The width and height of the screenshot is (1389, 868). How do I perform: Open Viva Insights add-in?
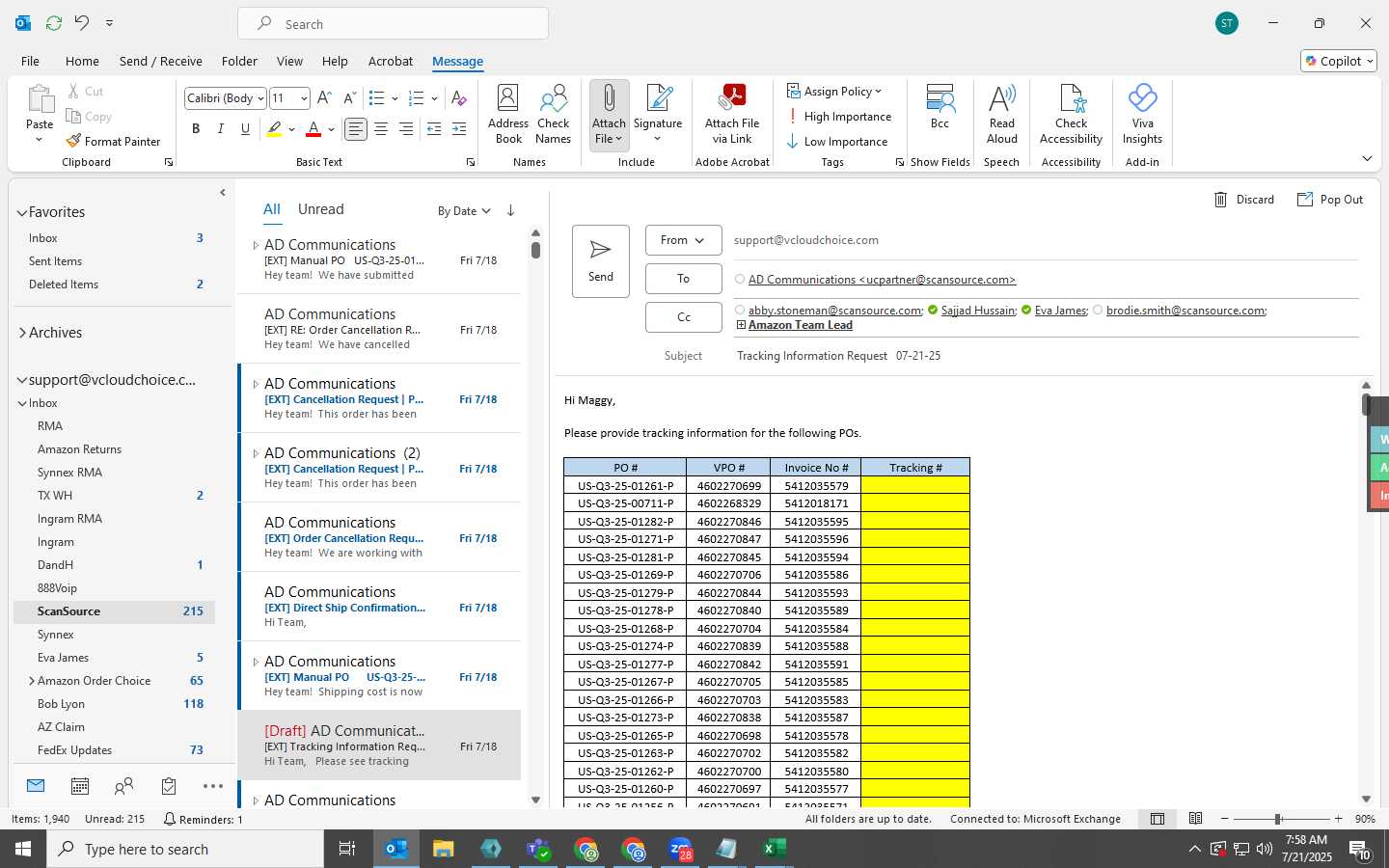(x=1142, y=114)
